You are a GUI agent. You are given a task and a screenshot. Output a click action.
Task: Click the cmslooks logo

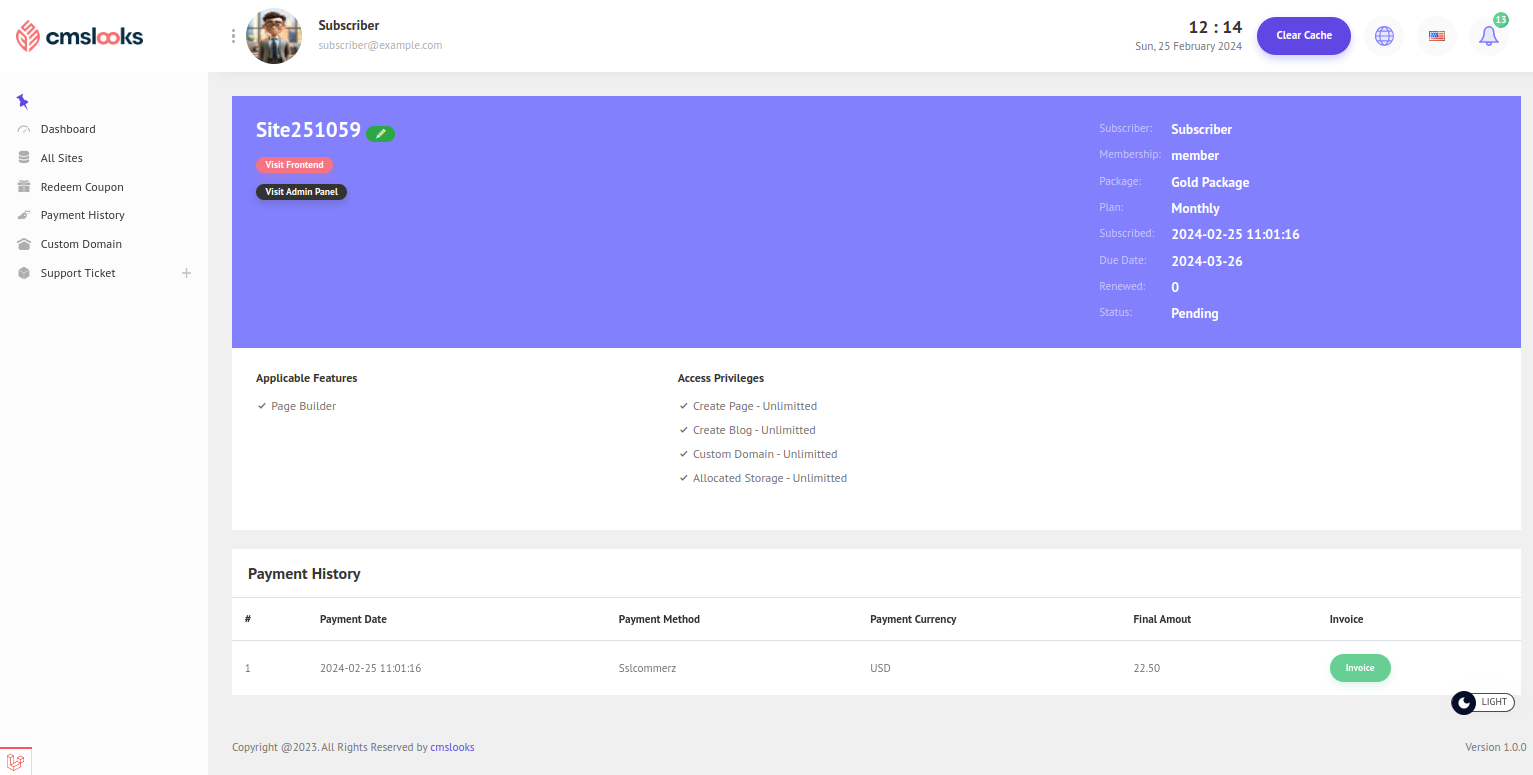coord(80,37)
